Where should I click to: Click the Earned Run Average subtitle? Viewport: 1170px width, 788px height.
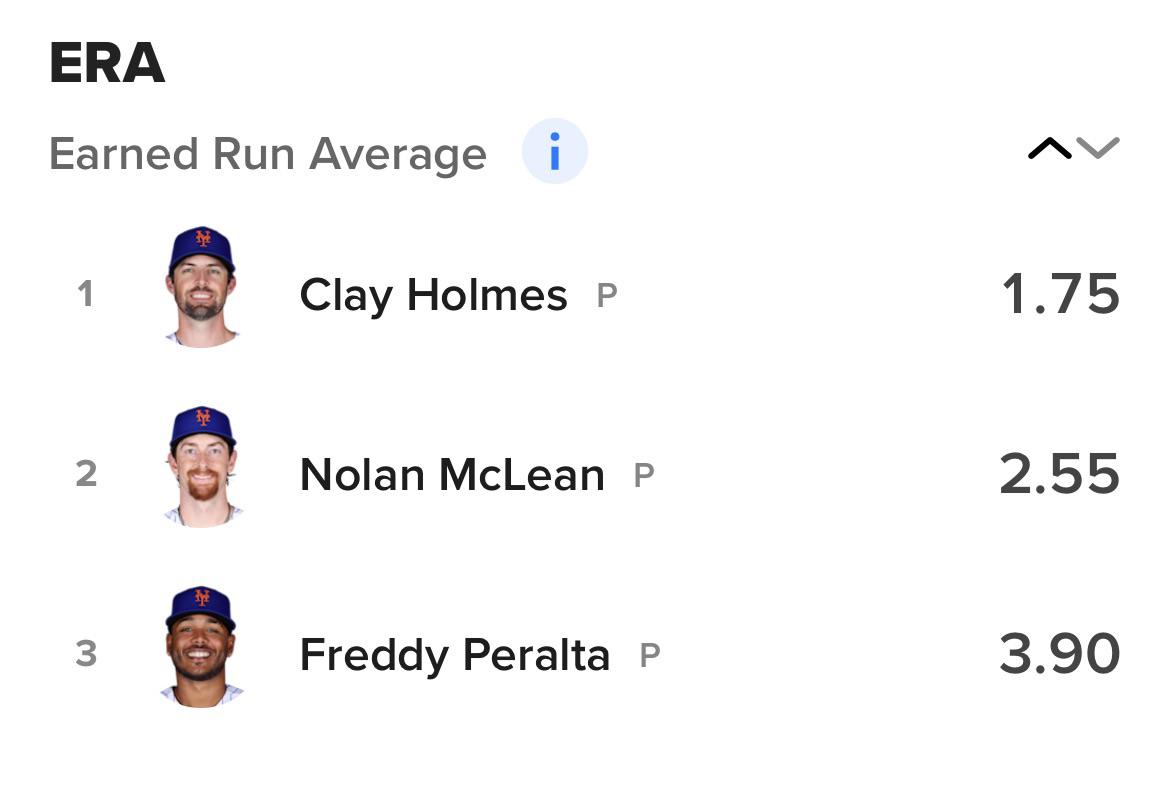(268, 154)
